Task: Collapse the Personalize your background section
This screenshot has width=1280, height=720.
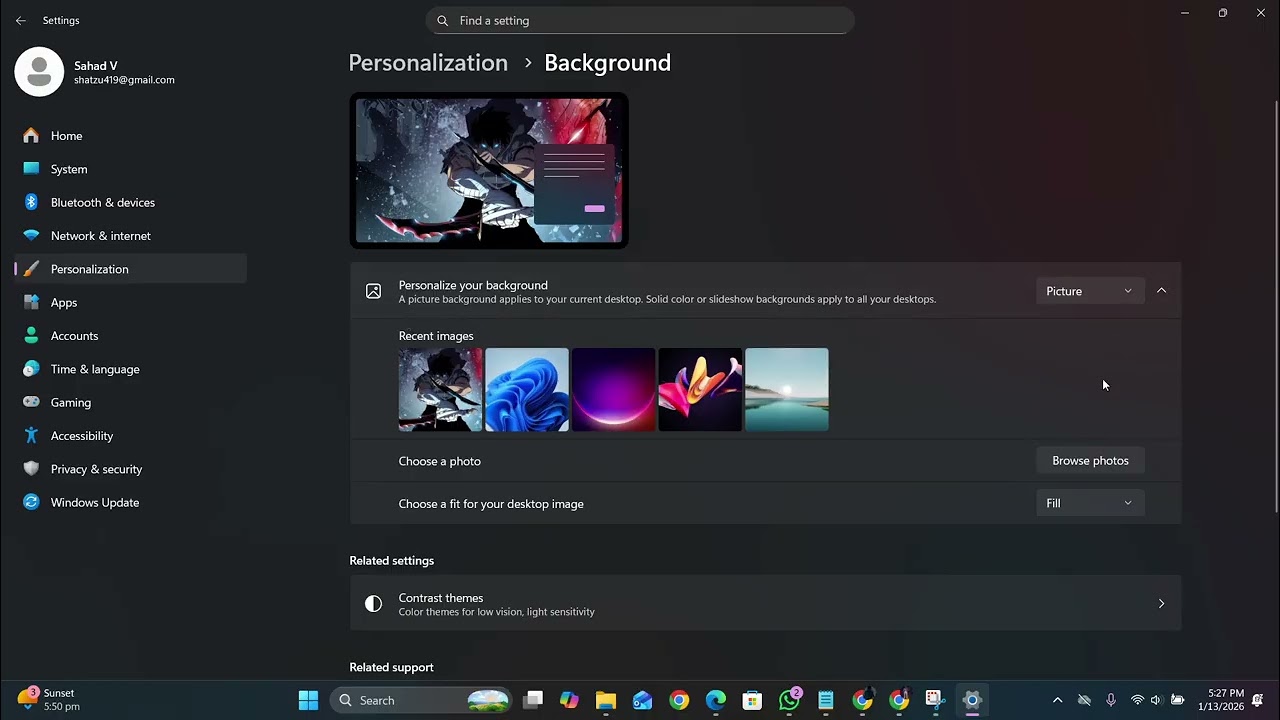Action: click(1161, 291)
